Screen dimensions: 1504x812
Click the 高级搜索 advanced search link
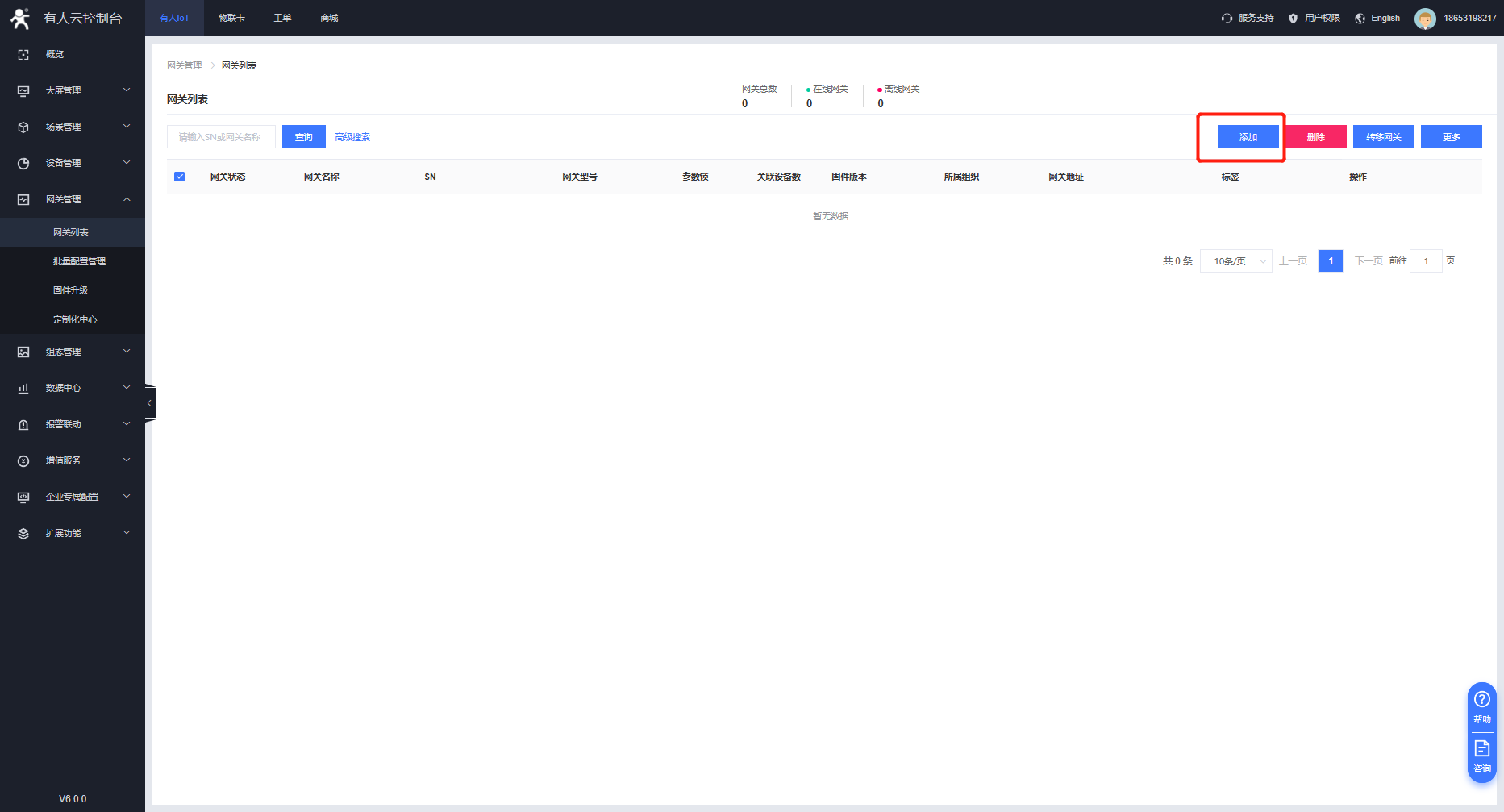pos(352,137)
